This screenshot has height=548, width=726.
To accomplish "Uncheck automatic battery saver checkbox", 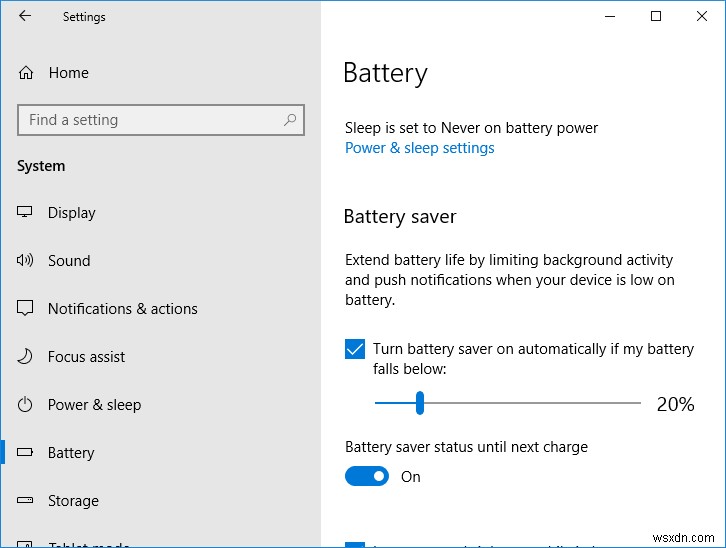I will 355,349.
